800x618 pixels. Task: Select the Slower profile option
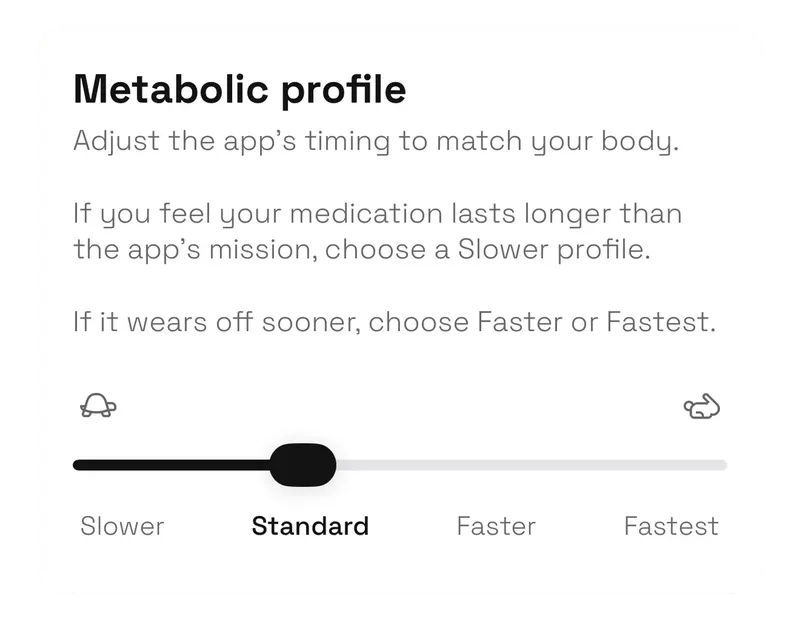click(121, 525)
